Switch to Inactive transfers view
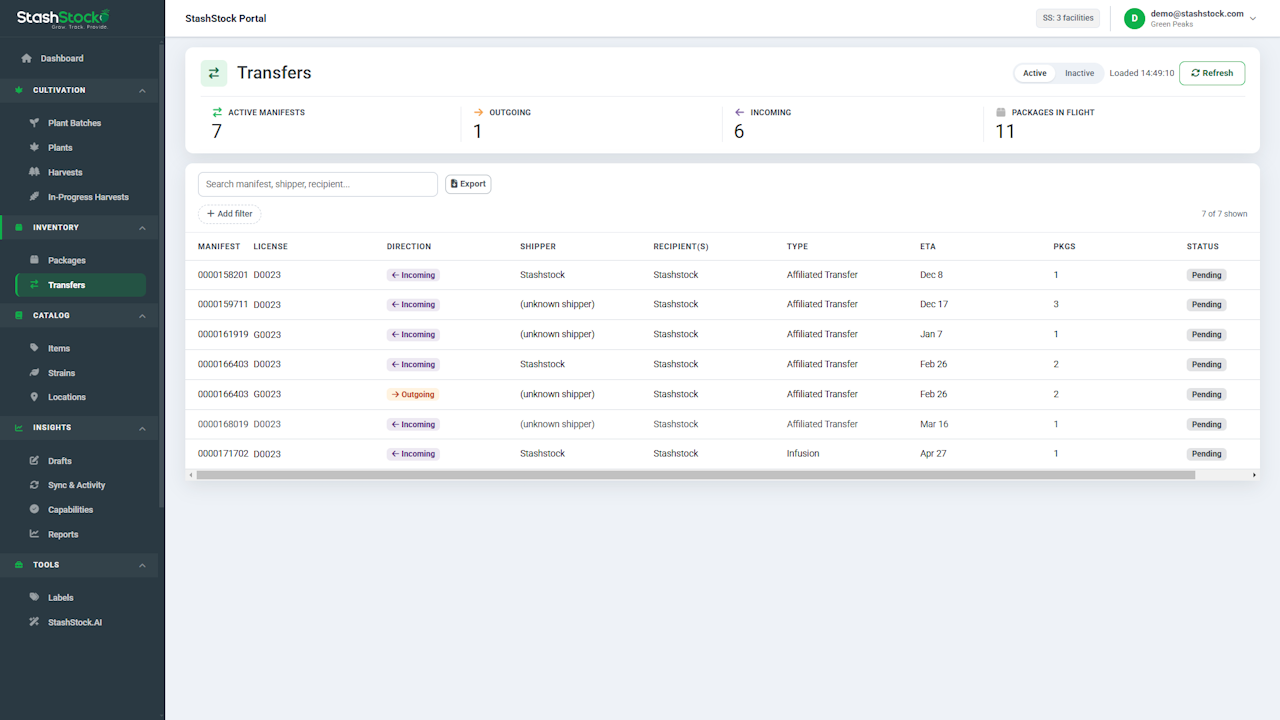 point(1079,73)
